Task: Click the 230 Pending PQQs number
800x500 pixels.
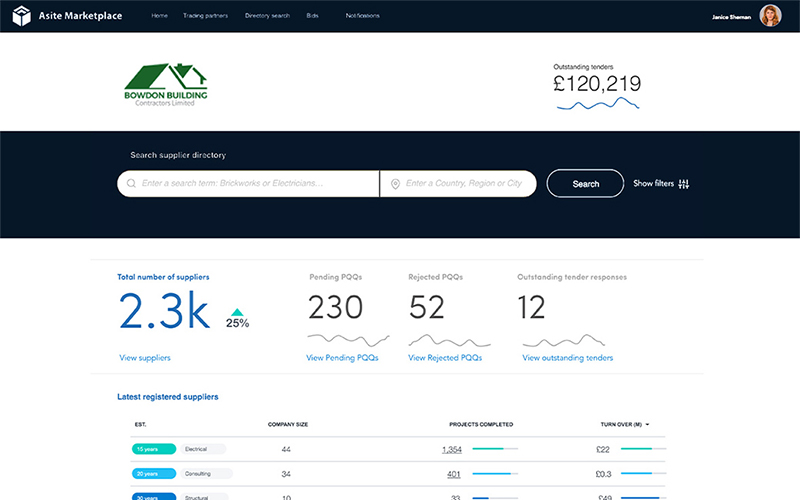Action: [x=335, y=307]
